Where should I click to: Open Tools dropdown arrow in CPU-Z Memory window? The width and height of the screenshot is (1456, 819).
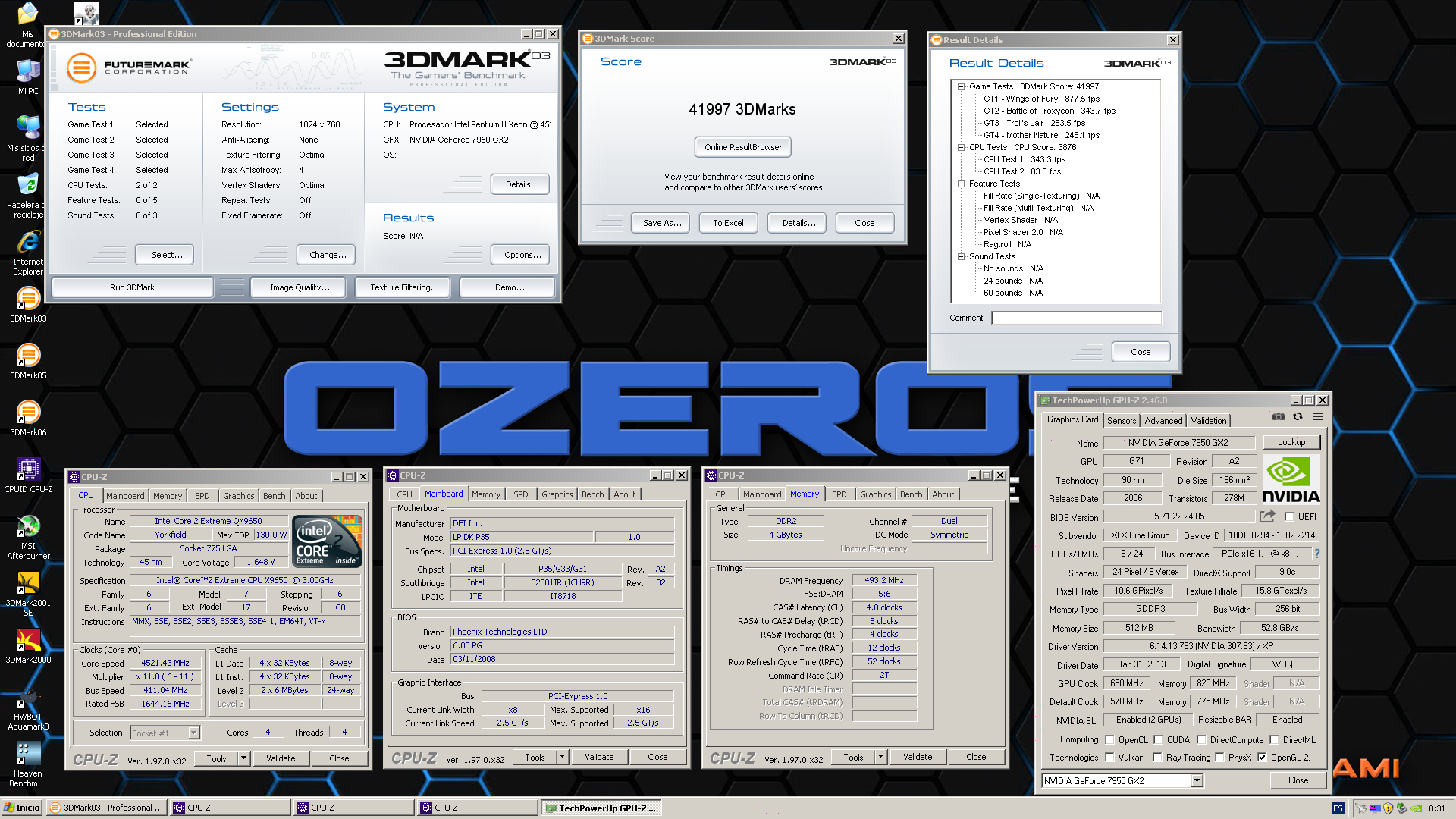[880, 757]
